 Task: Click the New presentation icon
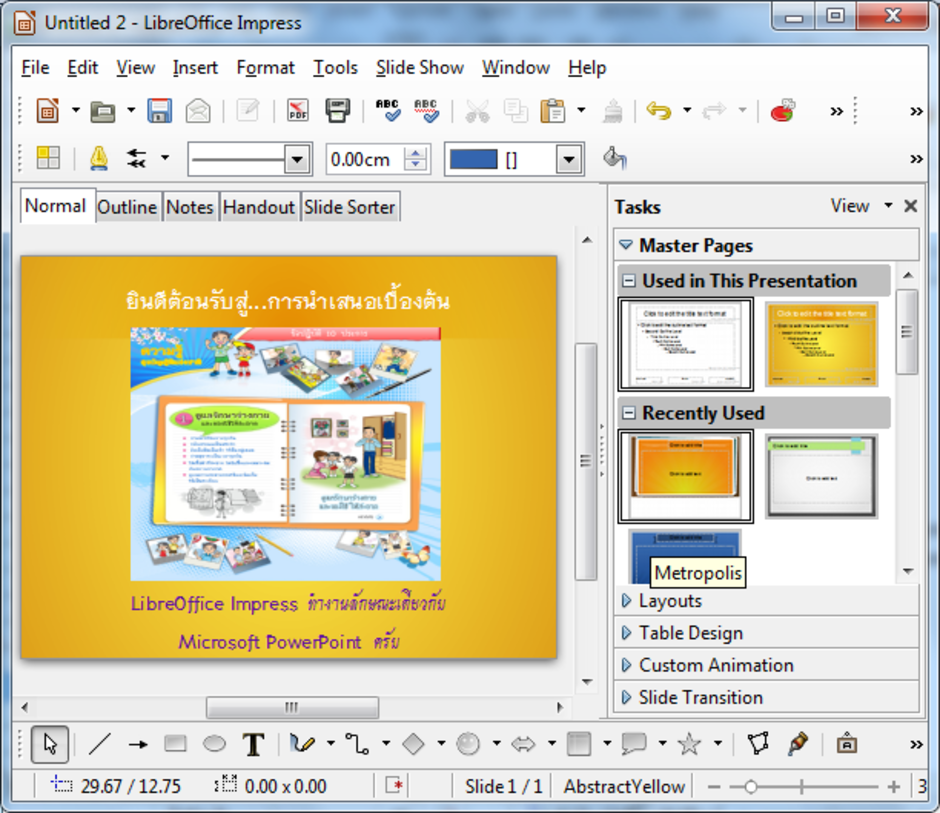[x=48, y=111]
